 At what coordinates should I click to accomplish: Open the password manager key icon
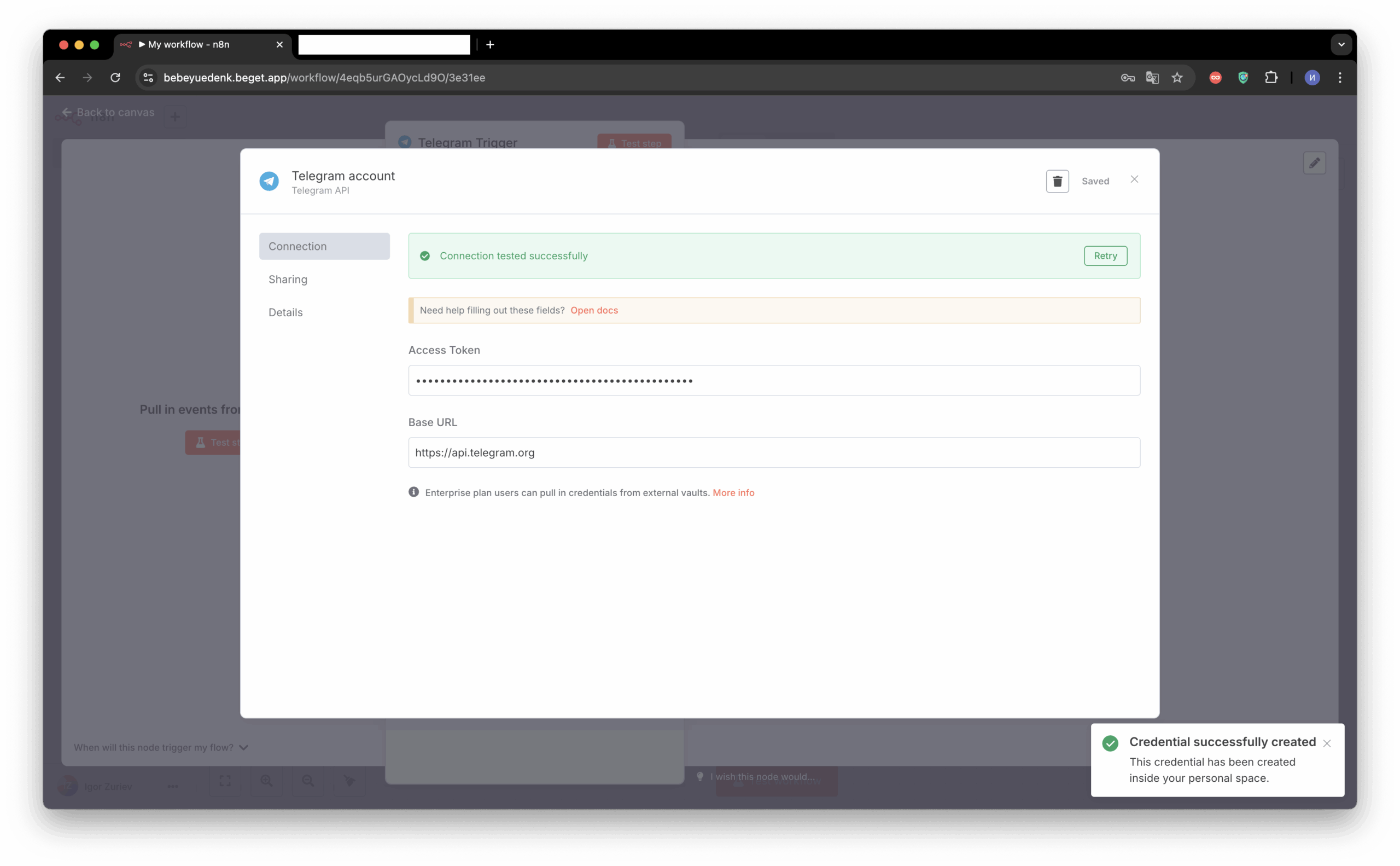pos(1127,78)
